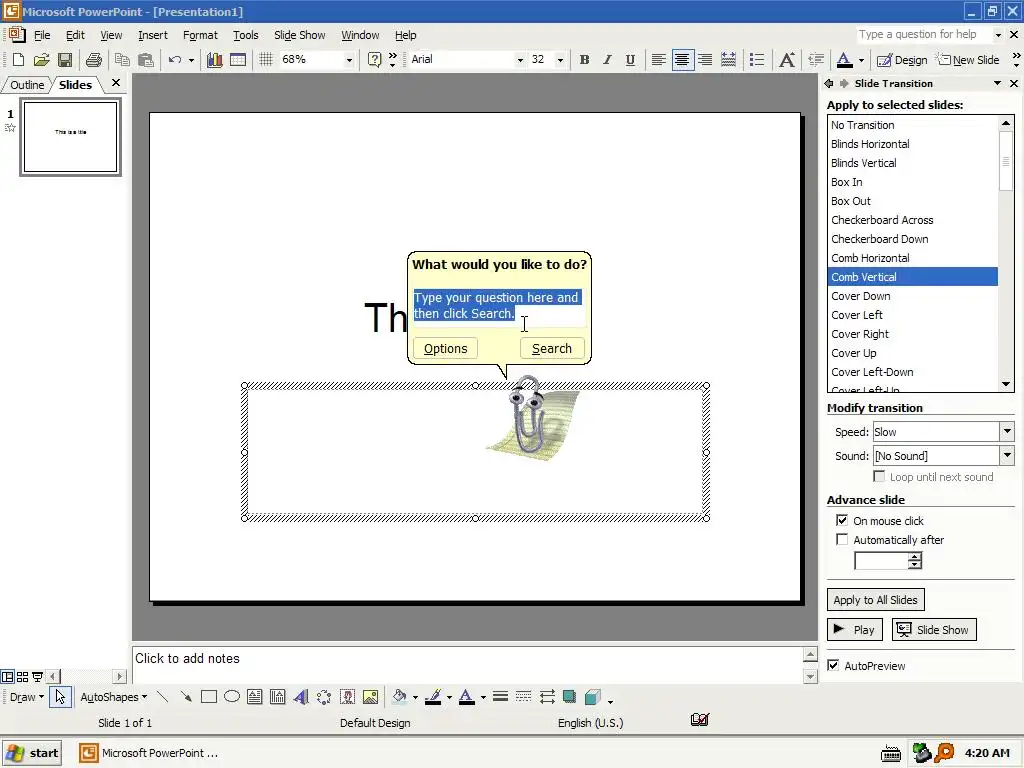Click the New document icon
The image size is (1024, 768).
point(18,59)
